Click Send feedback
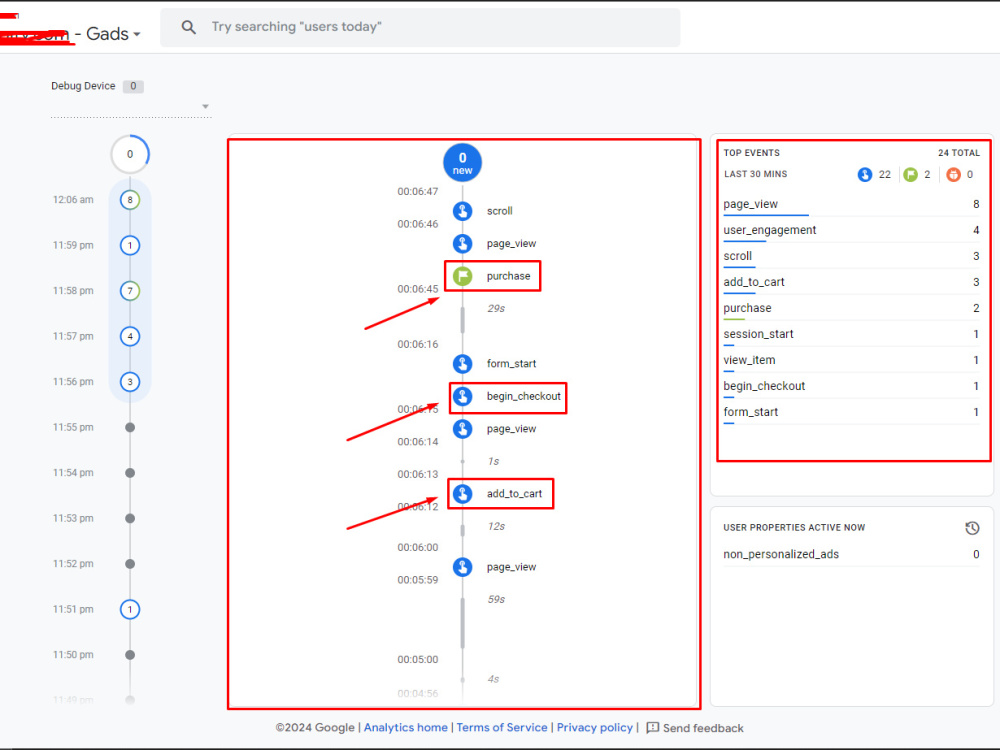Image resolution: width=1000 pixels, height=750 pixels. point(703,728)
